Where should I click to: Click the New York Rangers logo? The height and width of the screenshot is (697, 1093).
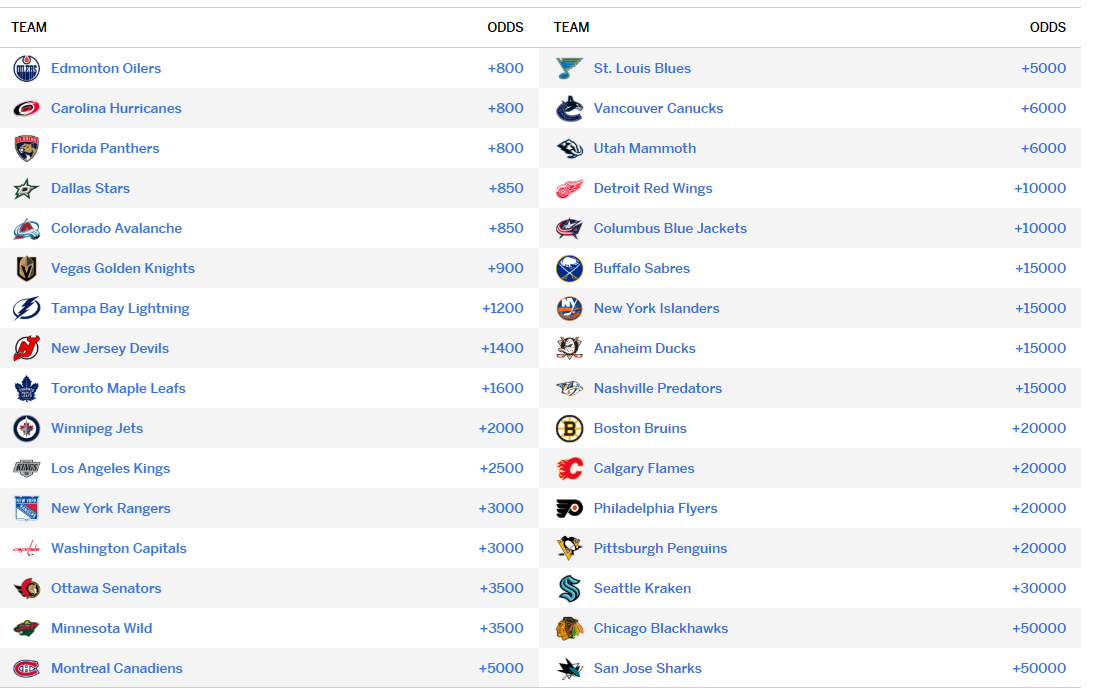tap(26, 508)
